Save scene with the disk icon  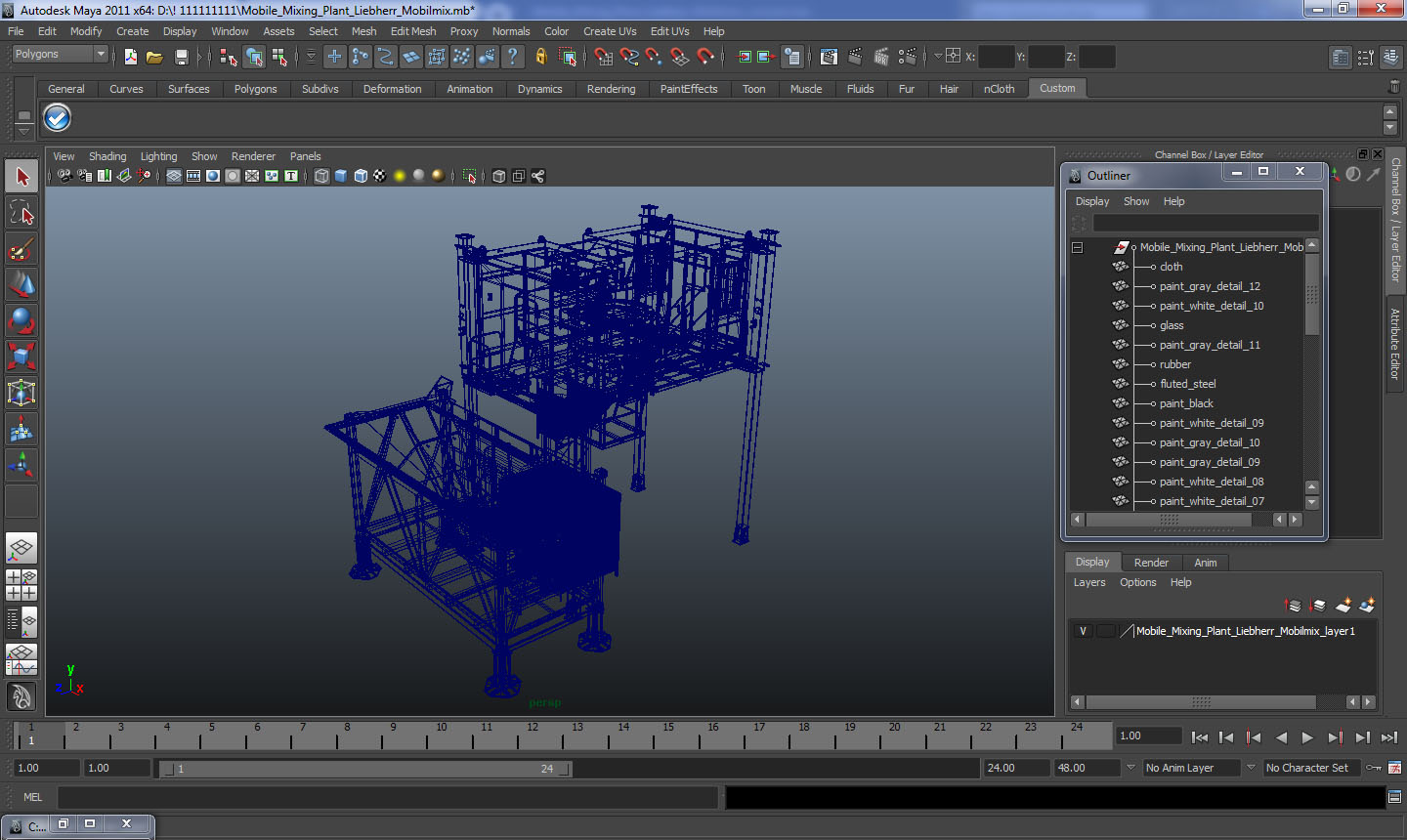(181, 57)
